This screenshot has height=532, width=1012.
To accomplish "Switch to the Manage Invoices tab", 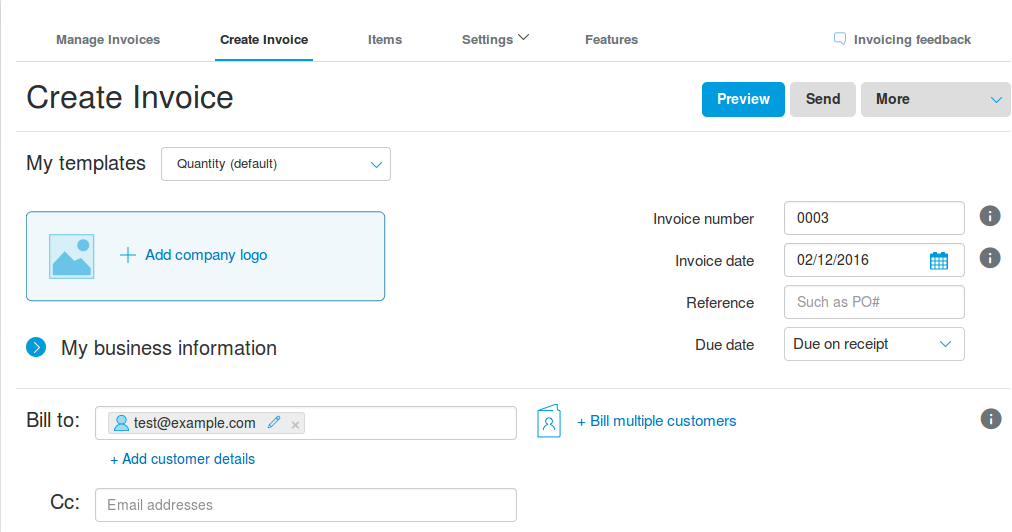I will 108,40.
